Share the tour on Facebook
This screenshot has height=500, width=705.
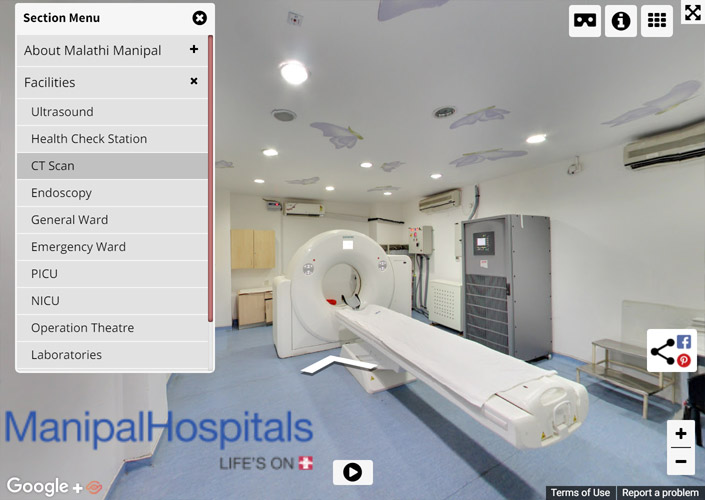tap(684, 342)
